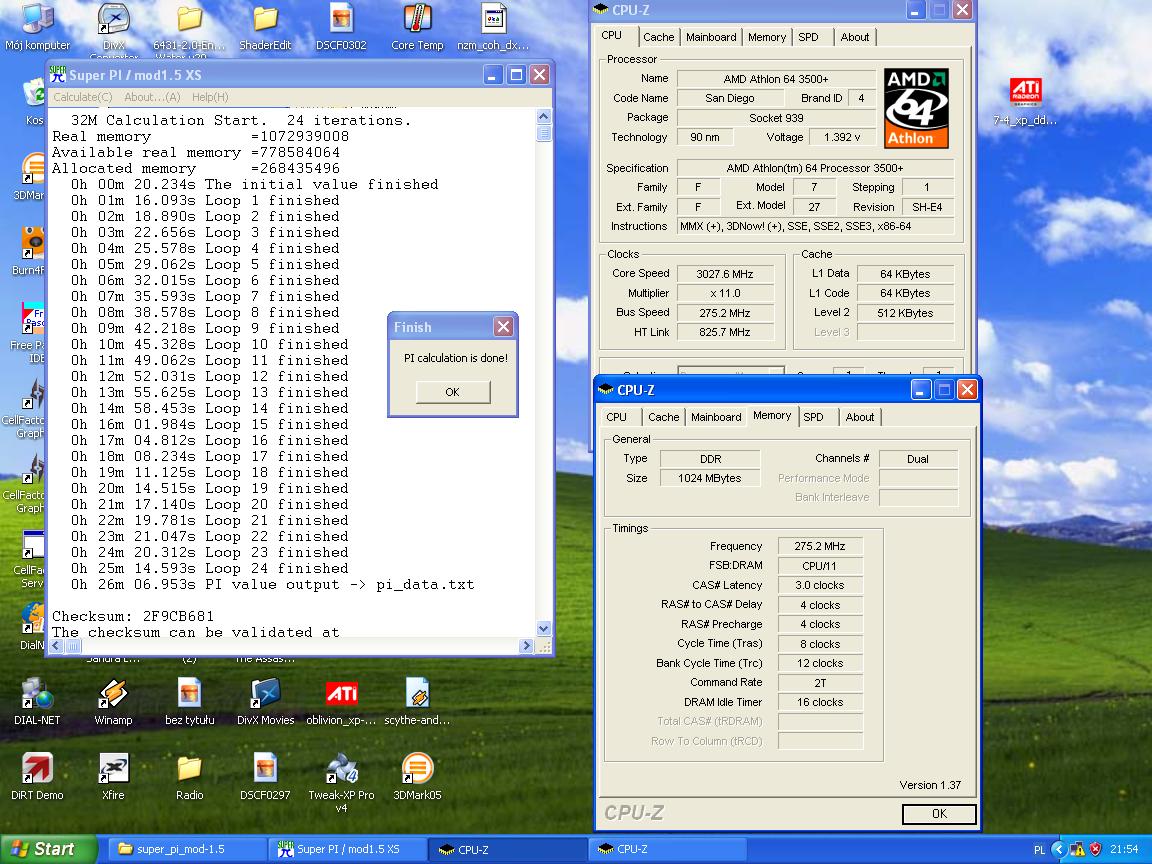This screenshot has height=864, width=1152.
Task: Click OK button in CPU-Z Memory window
Action: pos(939,813)
